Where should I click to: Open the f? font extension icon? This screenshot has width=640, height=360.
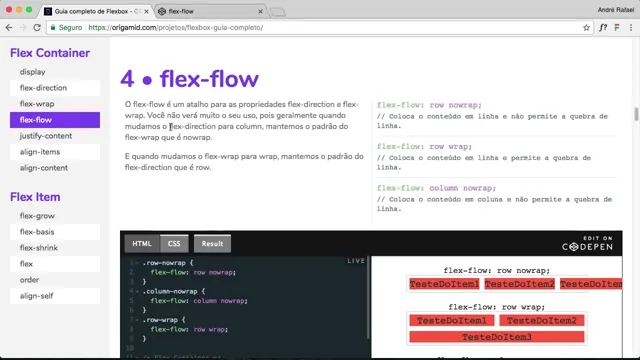(x=603, y=28)
